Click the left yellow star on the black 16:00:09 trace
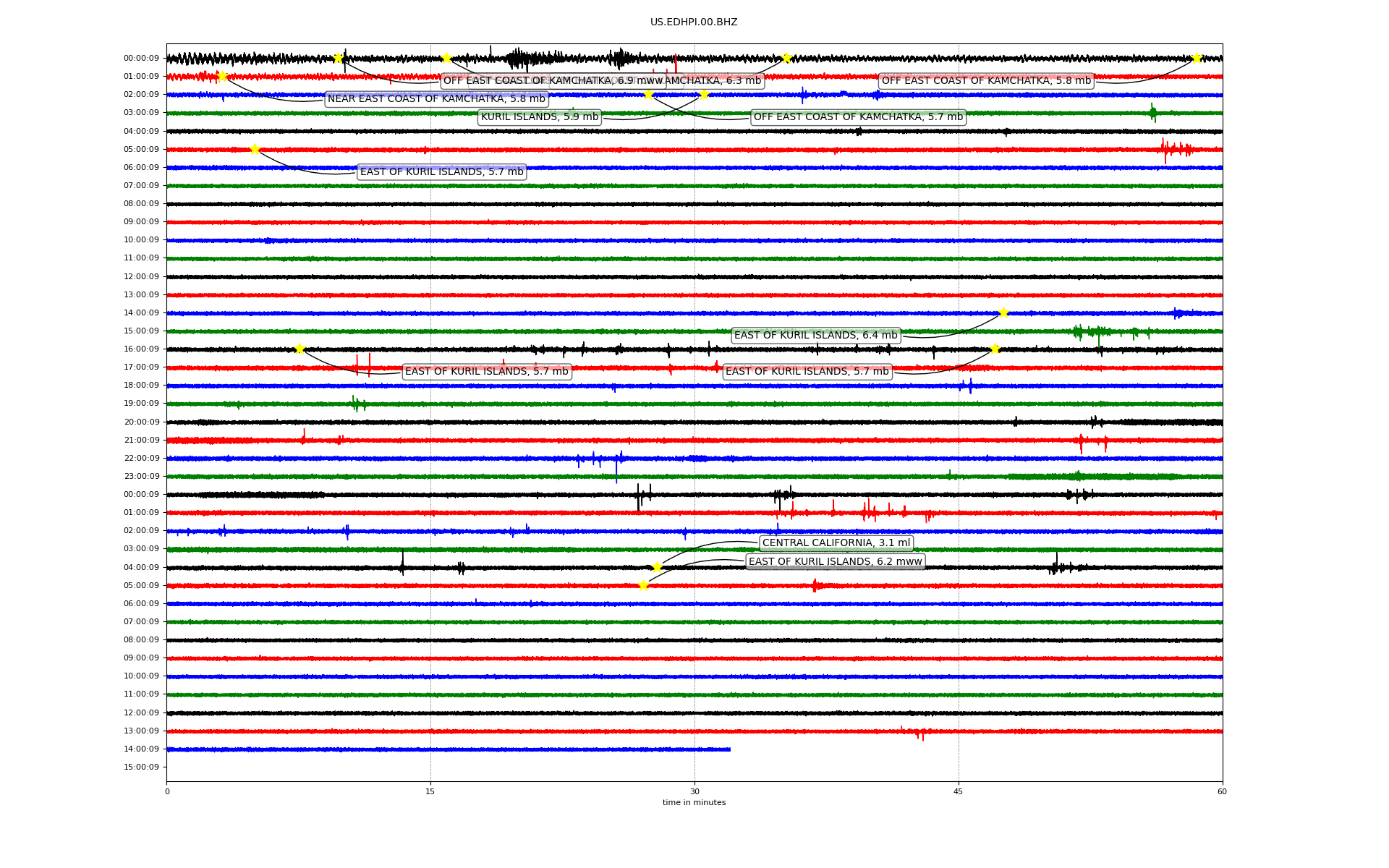The width and height of the screenshot is (1389, 868). [x=300, y=349]
